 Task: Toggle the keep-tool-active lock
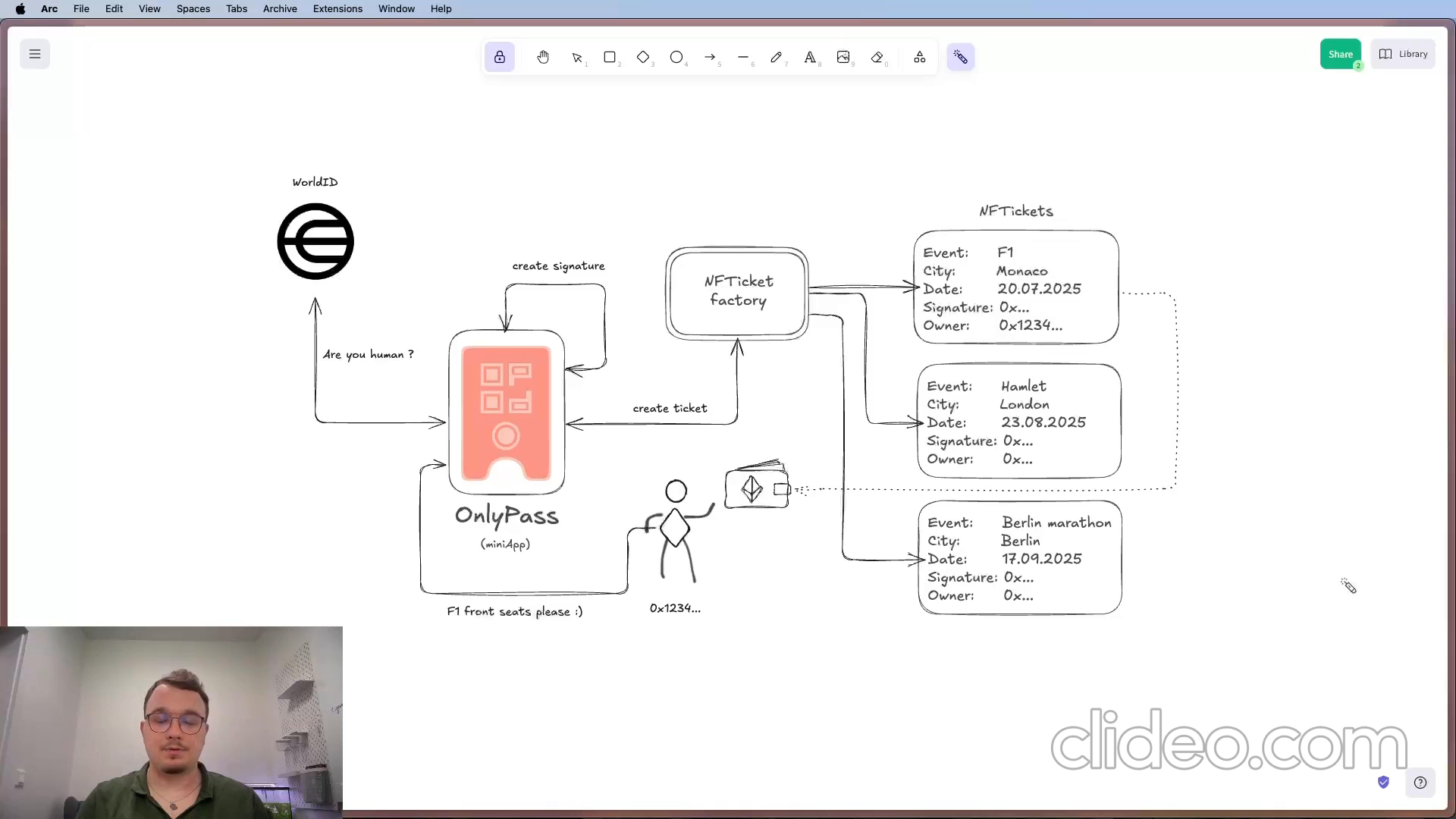tap(500, 57)
